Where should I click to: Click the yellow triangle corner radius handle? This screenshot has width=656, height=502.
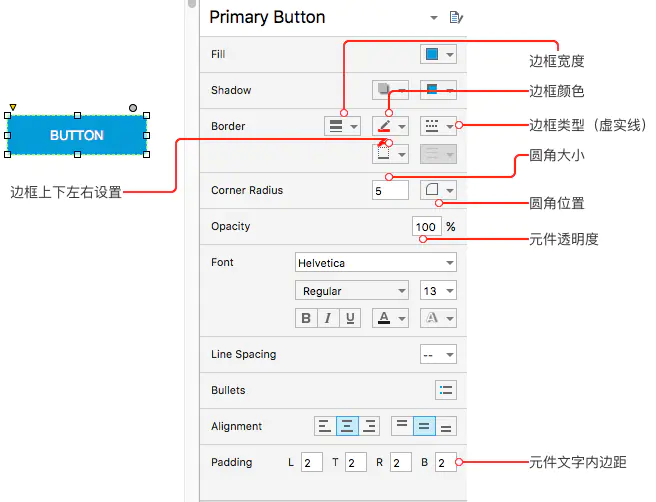pyautogui.click(x=13, y=107)
